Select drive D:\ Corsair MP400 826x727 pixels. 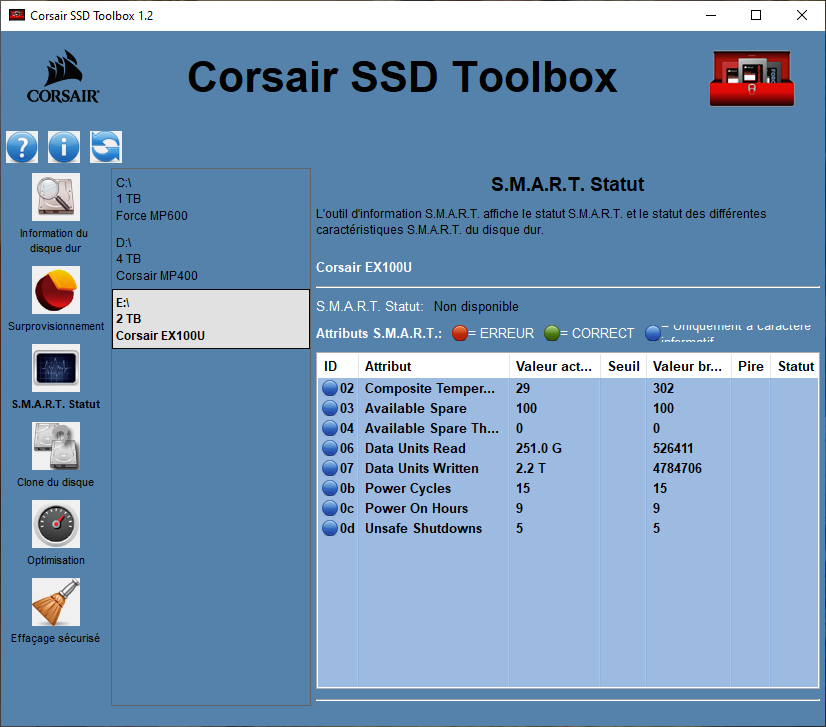211,259
